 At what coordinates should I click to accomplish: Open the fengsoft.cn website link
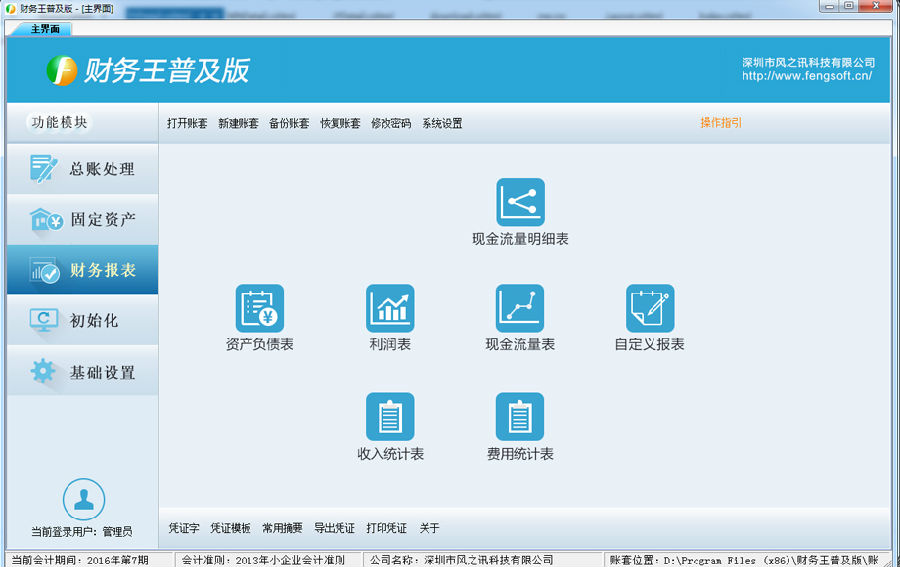[x=807, y=76]
